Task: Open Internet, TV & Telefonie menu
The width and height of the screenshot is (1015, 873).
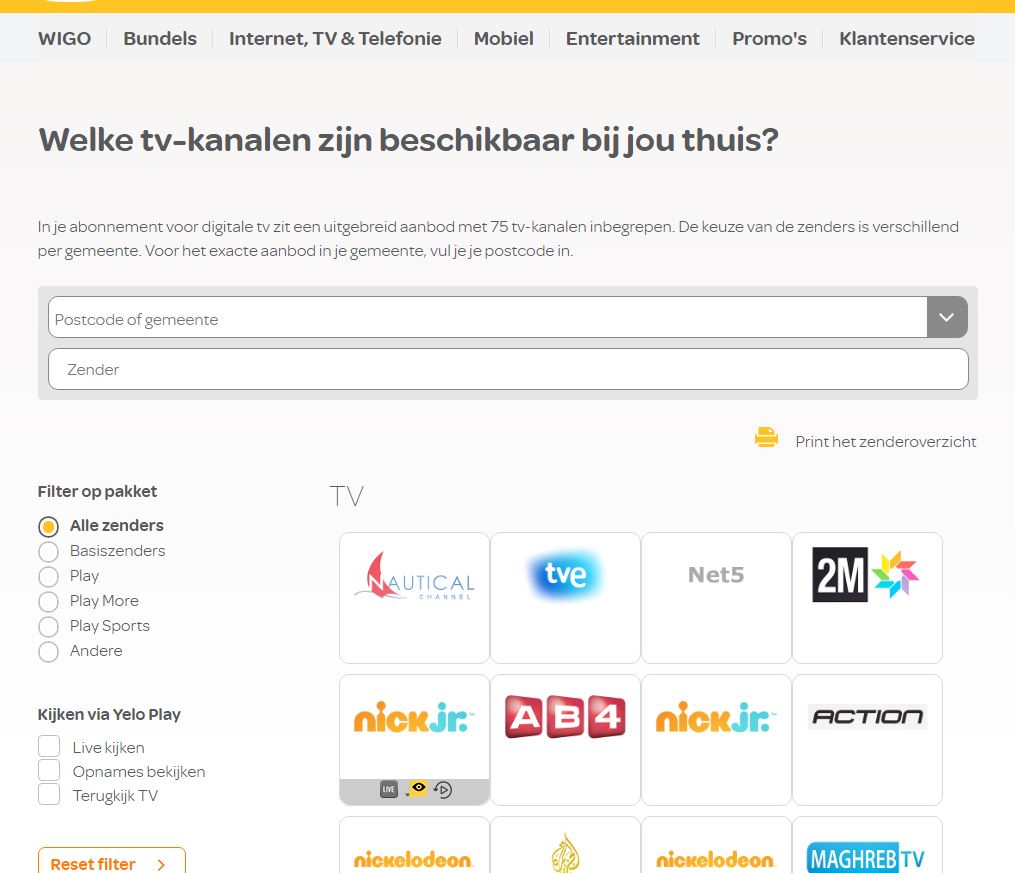Action: click(335, 39)
